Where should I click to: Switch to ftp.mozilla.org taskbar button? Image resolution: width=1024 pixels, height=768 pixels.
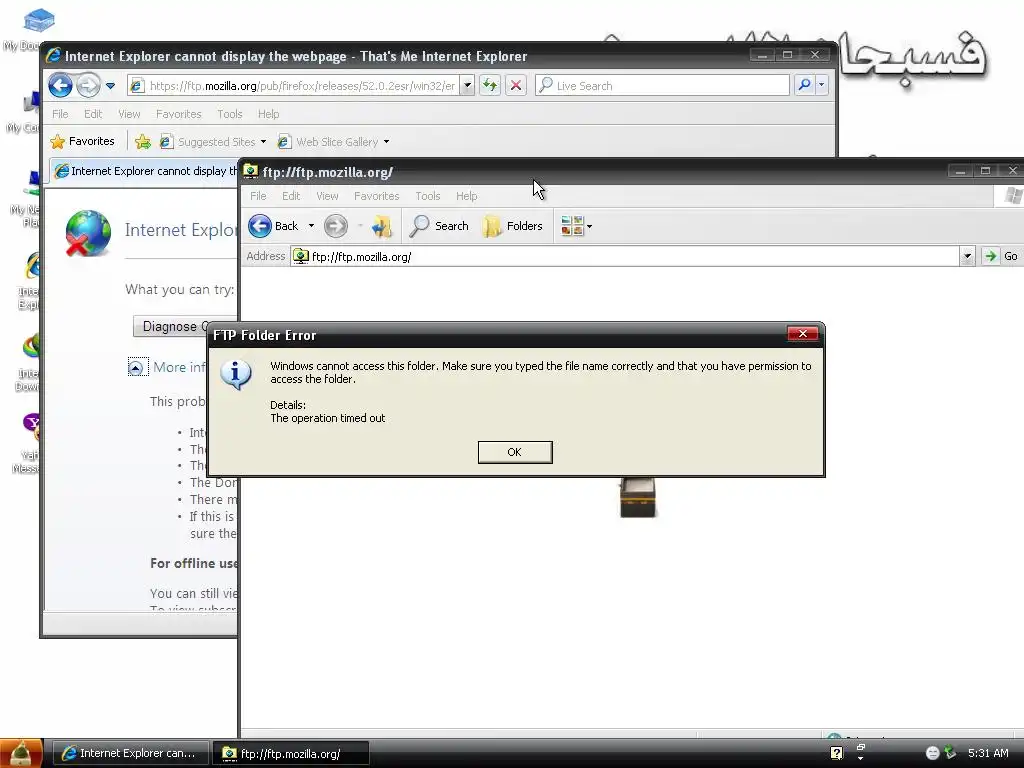click(x=291, y=753)
